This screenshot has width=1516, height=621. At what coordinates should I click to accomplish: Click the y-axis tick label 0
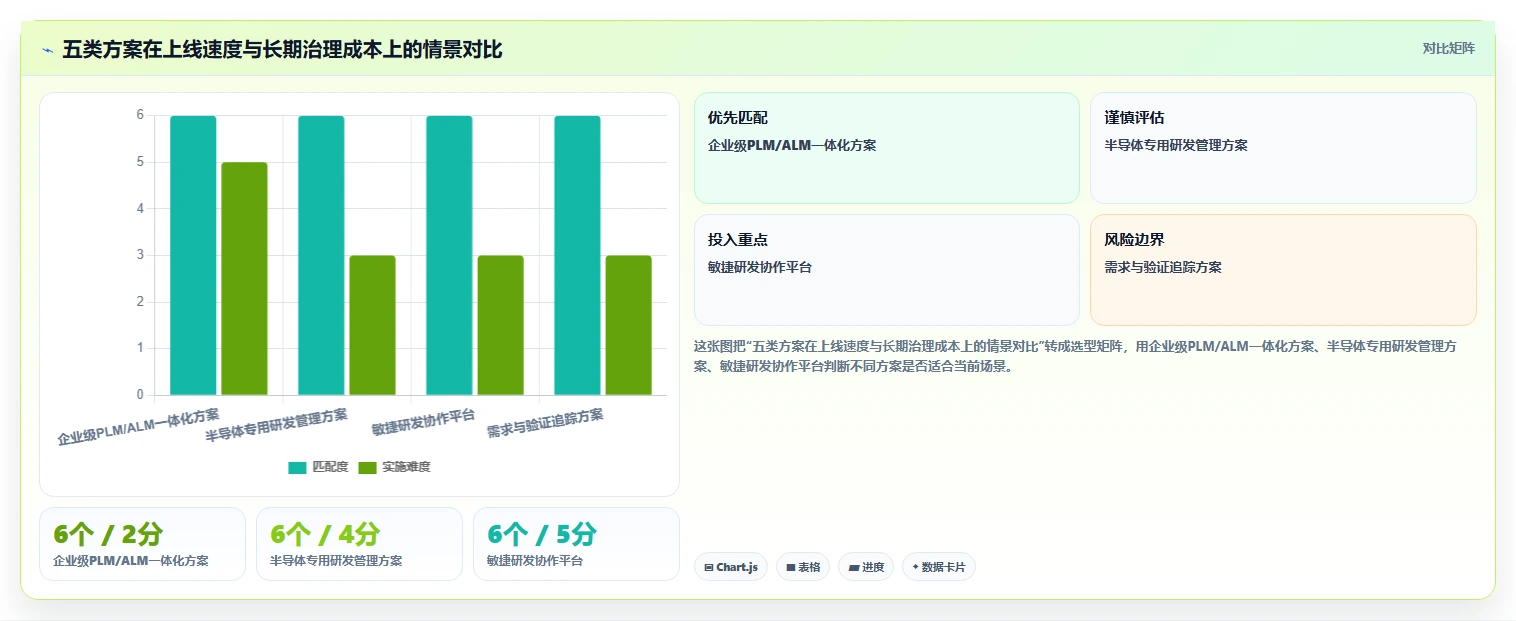[140, 395]
